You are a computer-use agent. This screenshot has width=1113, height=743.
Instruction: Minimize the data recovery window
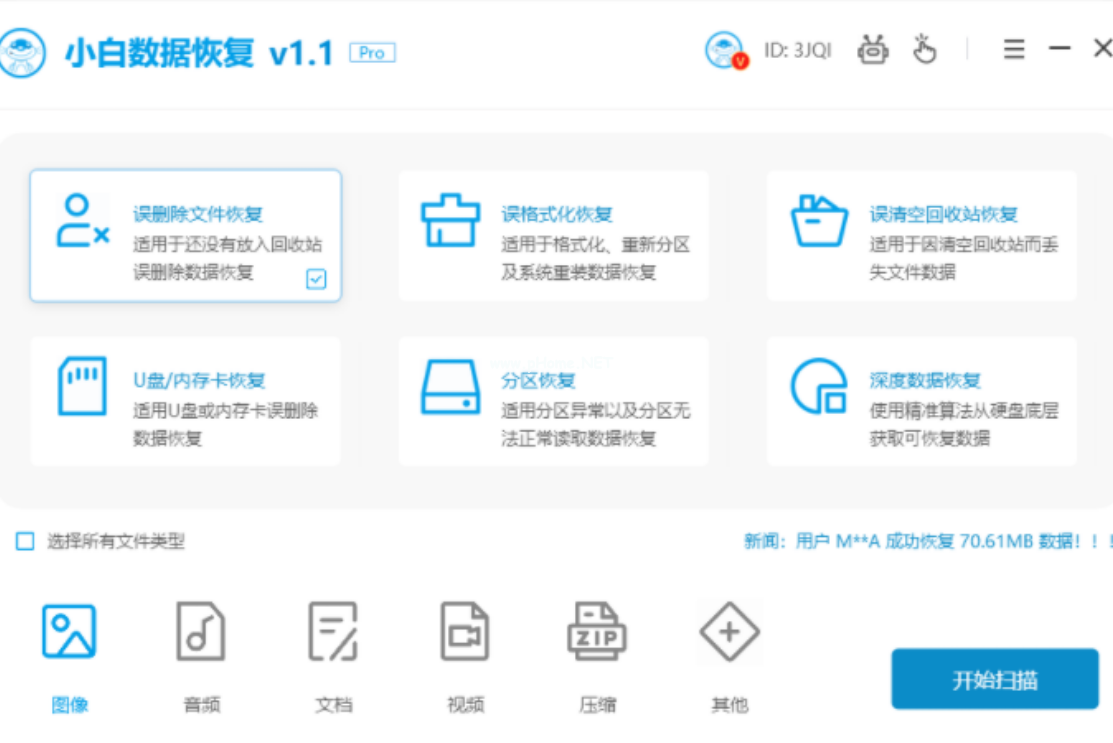(x=1060, y=48)
